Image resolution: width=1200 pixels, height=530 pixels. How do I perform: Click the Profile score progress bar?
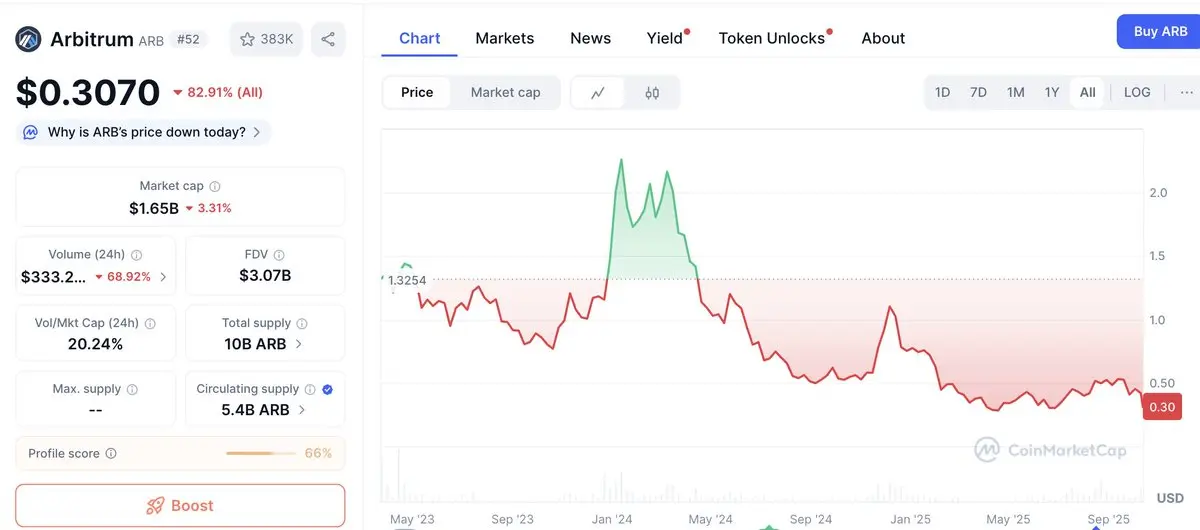click(x=263, y=454)
